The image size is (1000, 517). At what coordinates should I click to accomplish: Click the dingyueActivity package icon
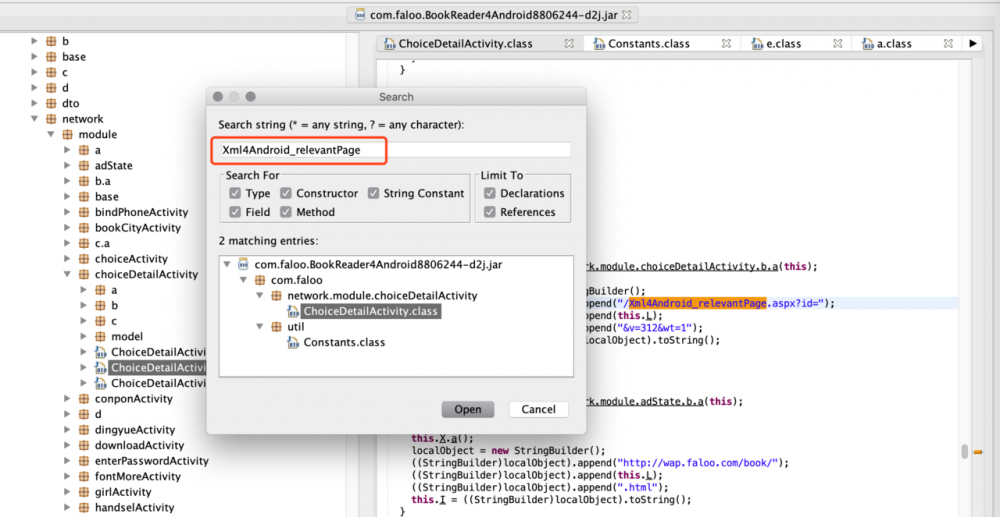point(84,430)
